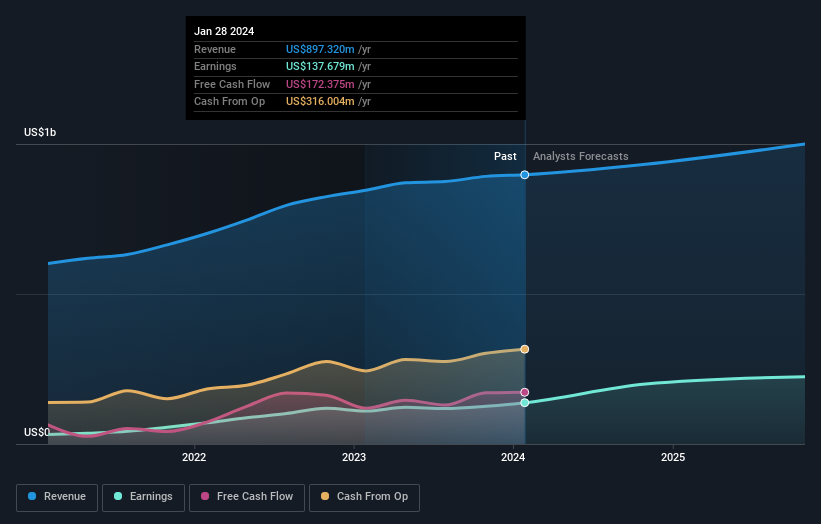Viewport: 821px width, 524px height.
Task: Click the 2023 x-axis label
Action: (354, 458)
